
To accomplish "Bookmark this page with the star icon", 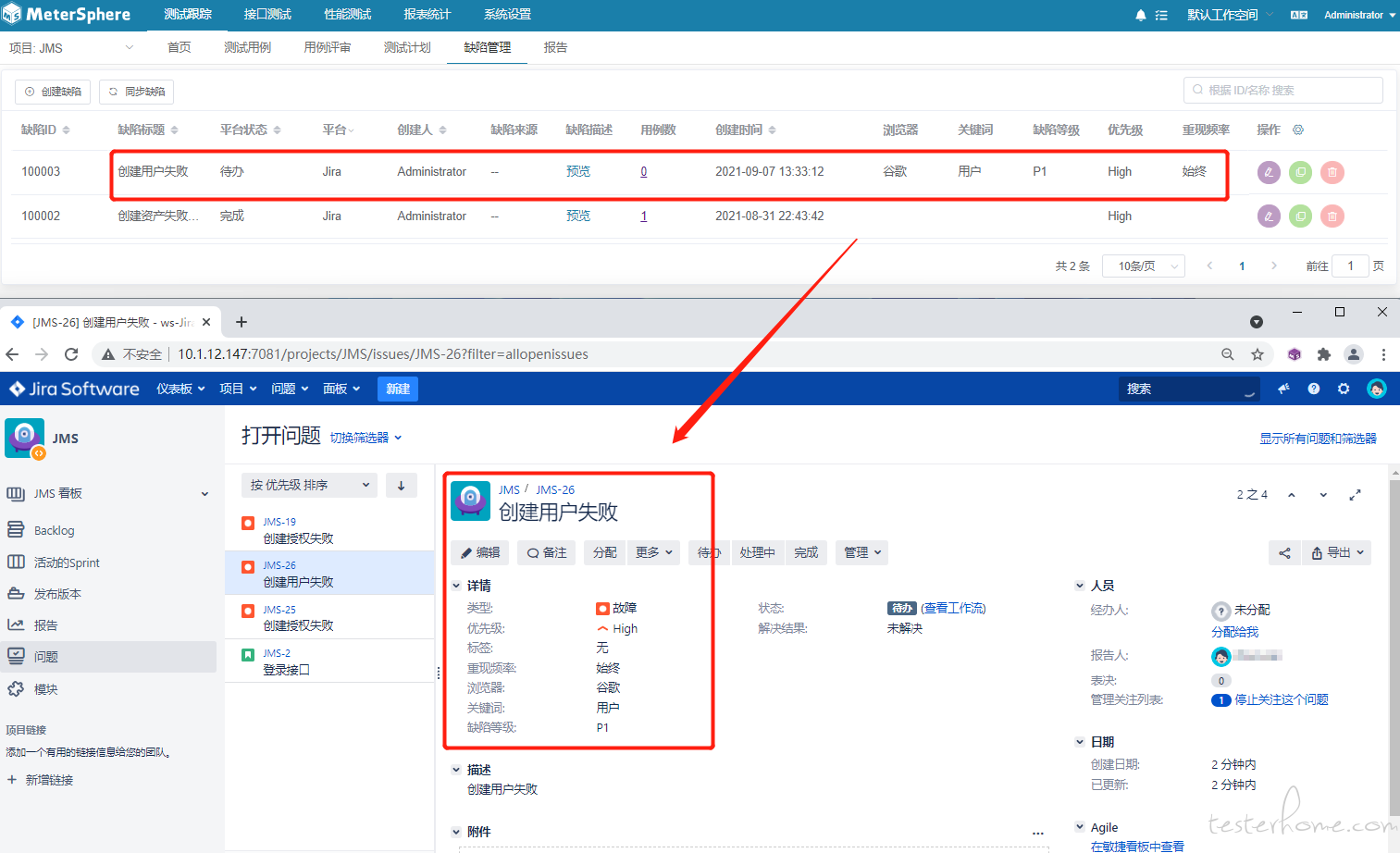I will [1258, 354].
